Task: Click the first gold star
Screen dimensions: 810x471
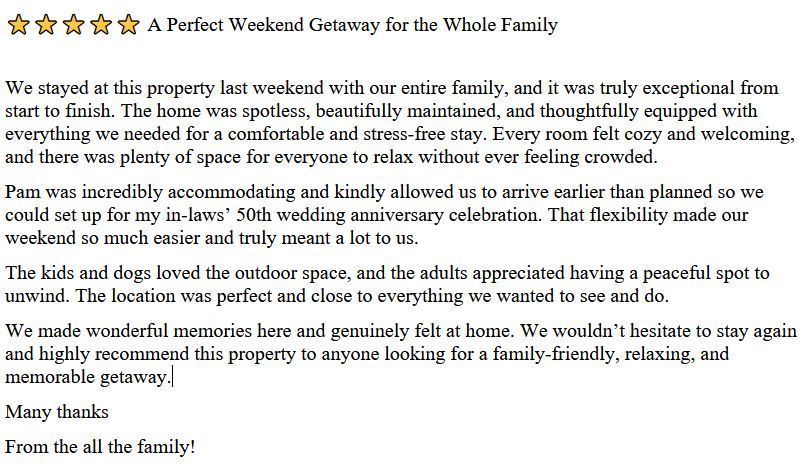Action: 17,25
